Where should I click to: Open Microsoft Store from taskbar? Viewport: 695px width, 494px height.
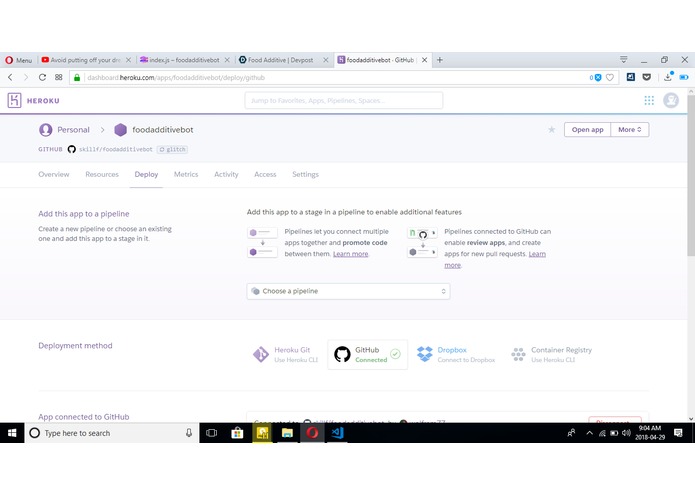tap(237, 433)
